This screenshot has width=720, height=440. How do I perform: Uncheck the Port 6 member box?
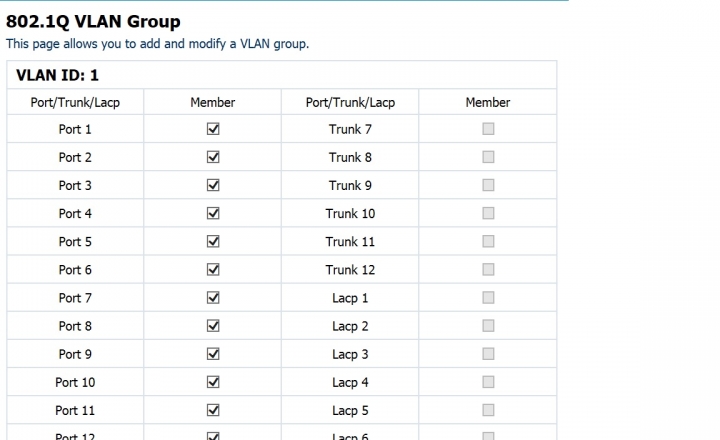pyautogui.click(x=213, y=270)
